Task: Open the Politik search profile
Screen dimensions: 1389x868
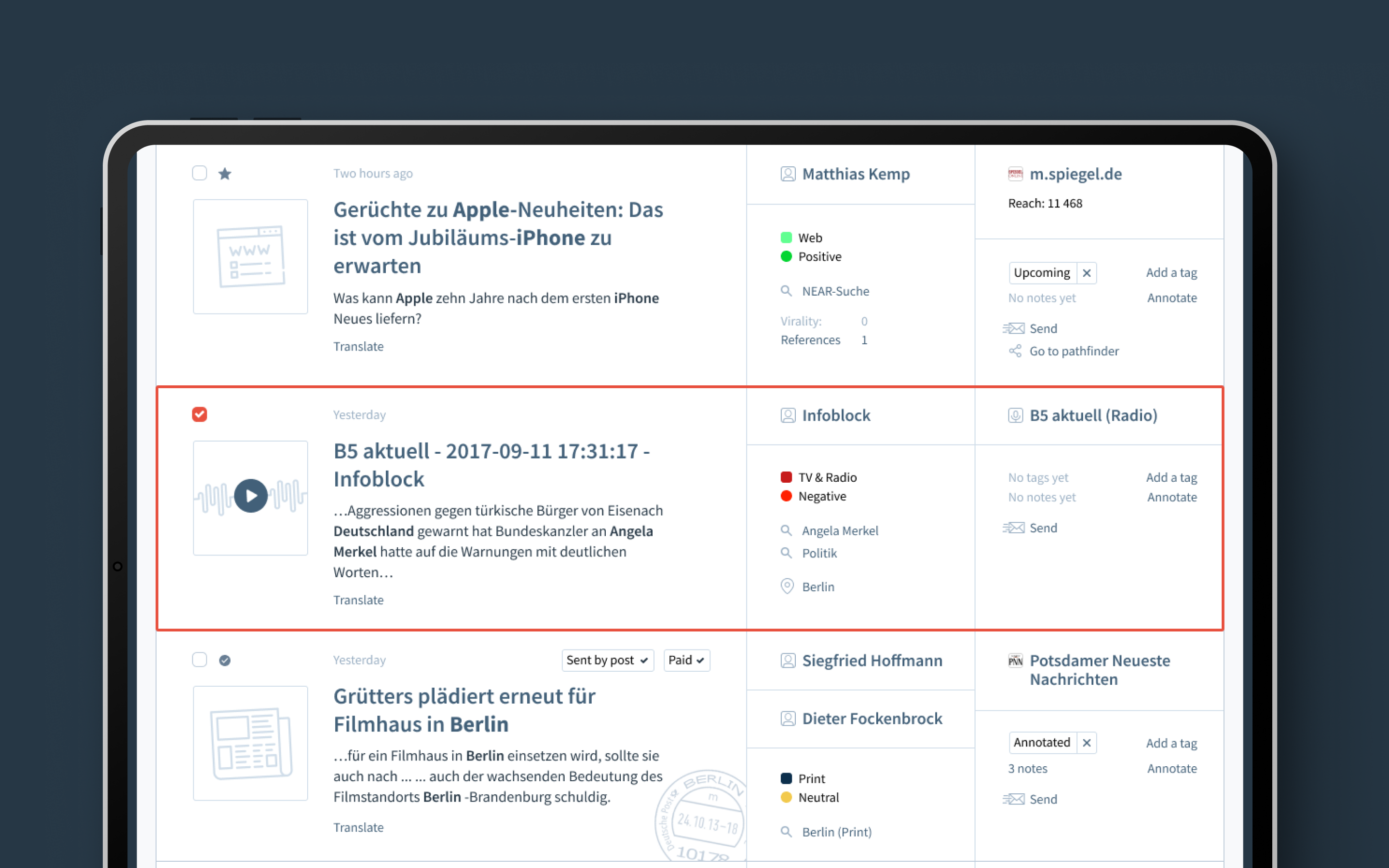Action: pos(819,553)
